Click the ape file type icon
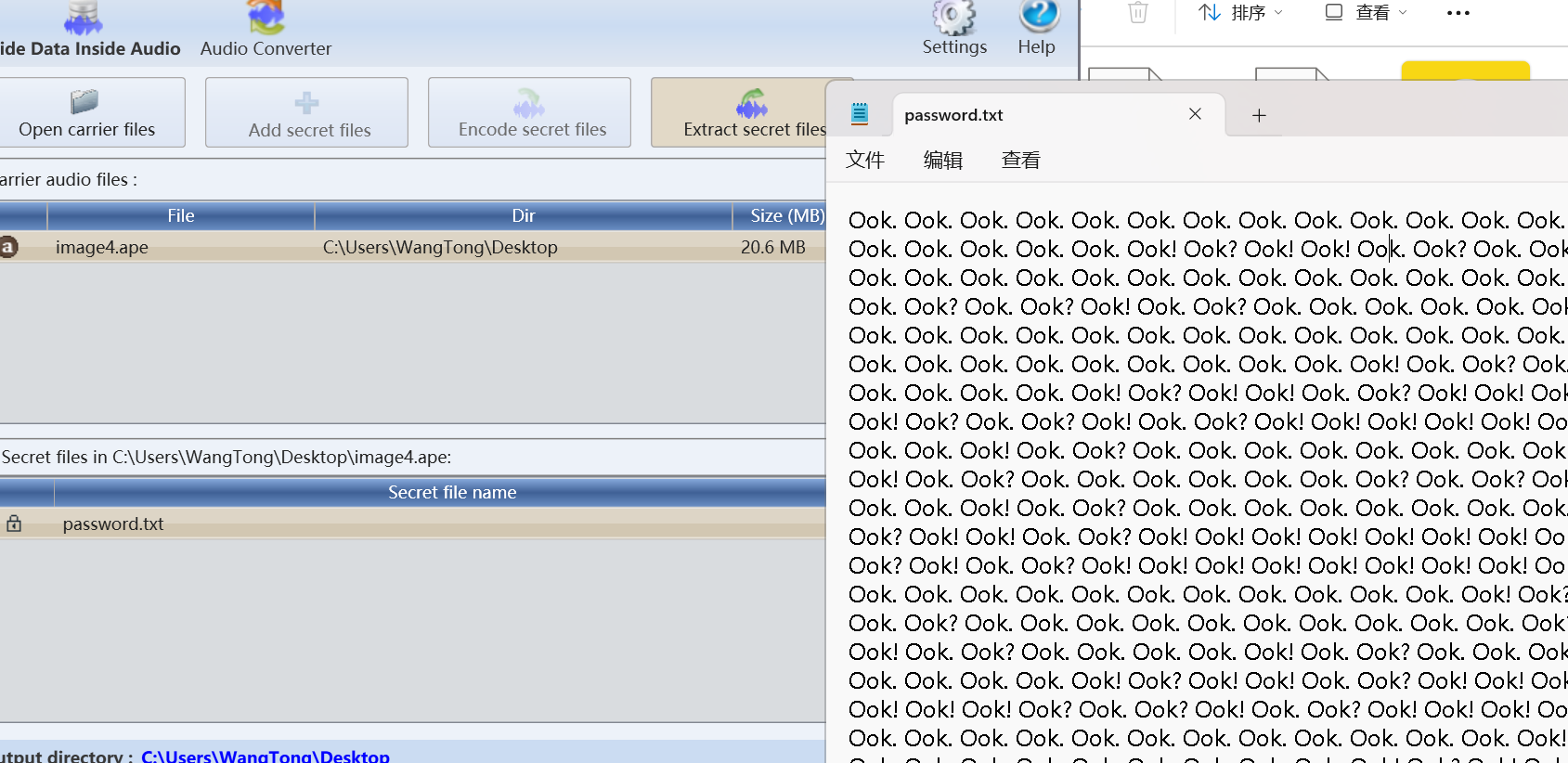 (8, 247)
